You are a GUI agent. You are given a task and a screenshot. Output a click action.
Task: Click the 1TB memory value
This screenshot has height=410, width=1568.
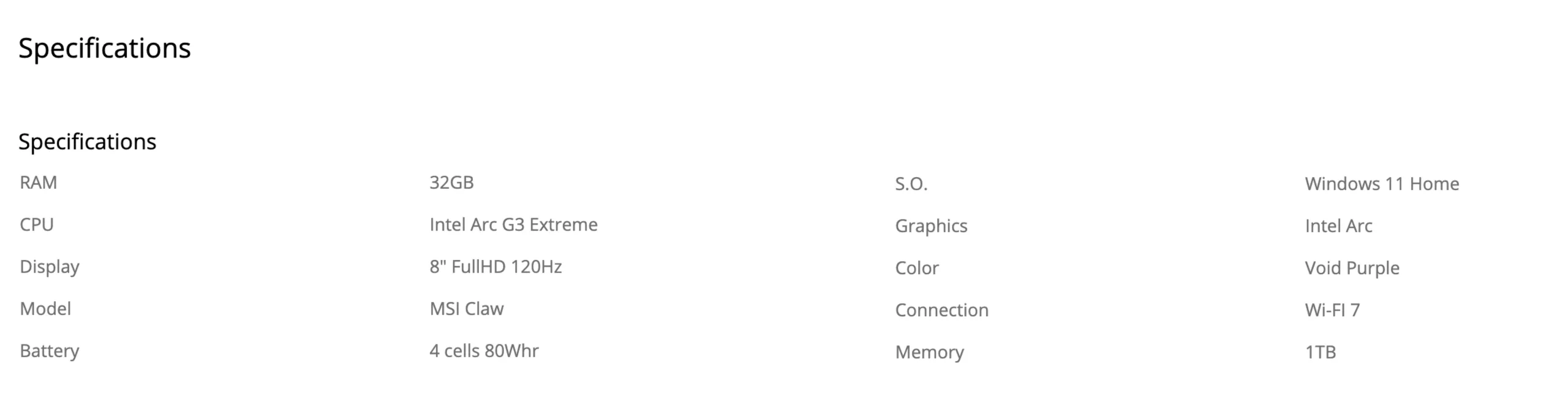point(1320,352)
